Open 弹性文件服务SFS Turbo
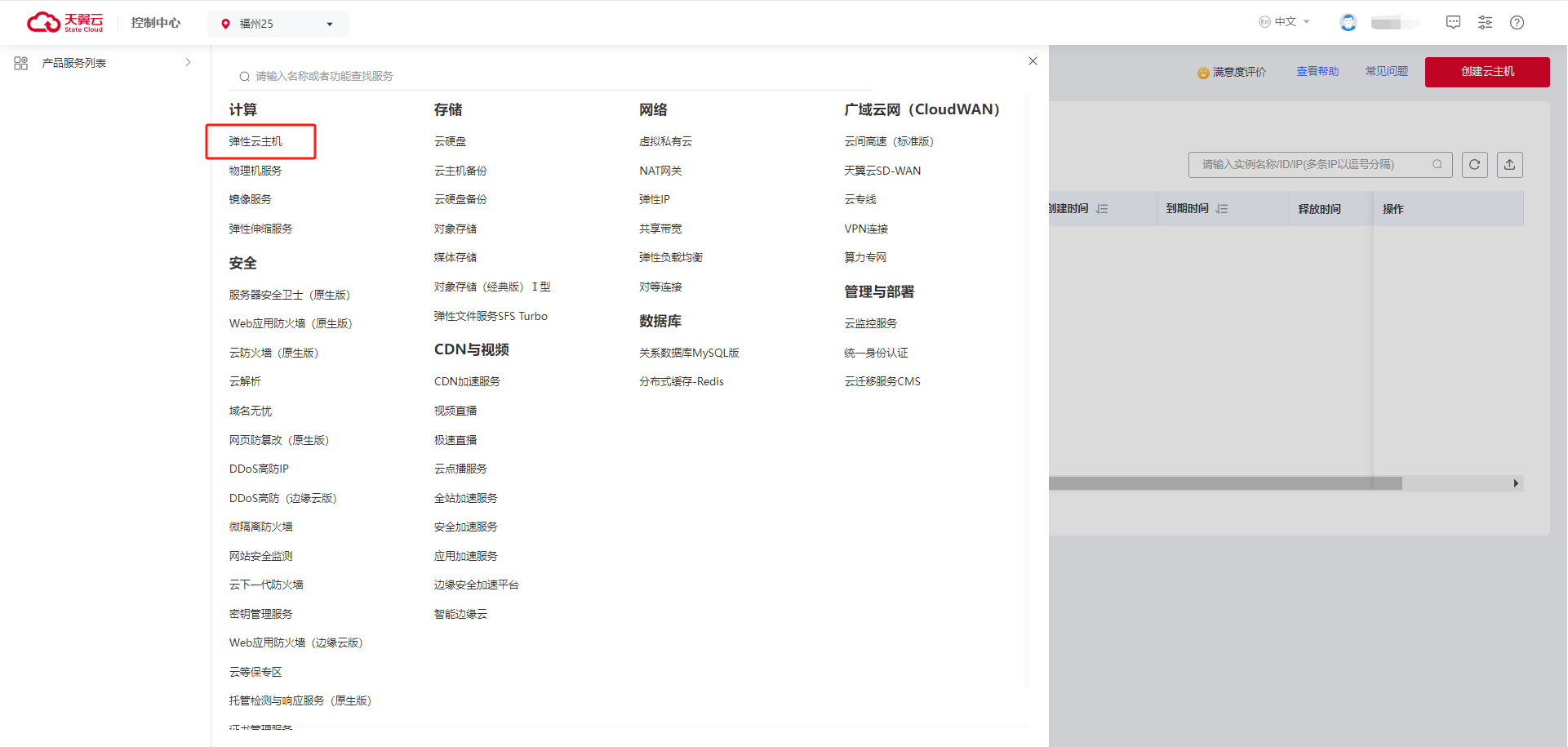 click(491, 316)
